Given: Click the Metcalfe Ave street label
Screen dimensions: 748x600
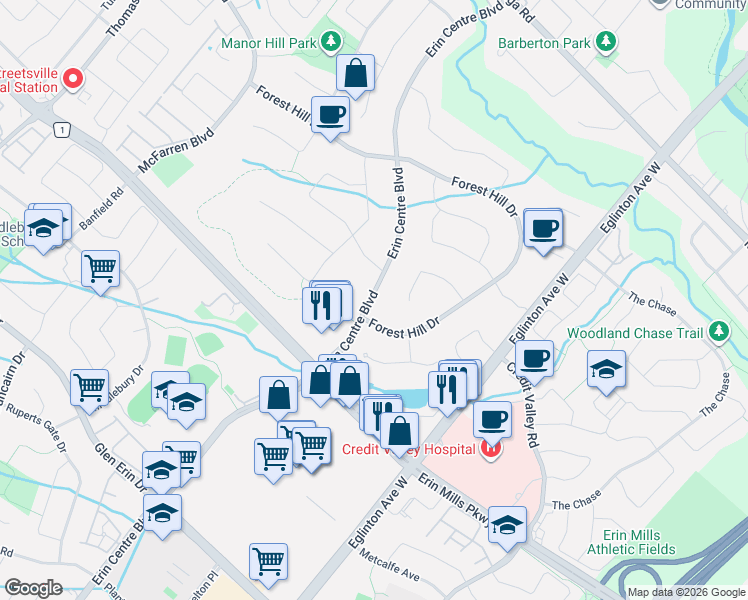Looking at the screenshot, I should click(x=389, y=565).
